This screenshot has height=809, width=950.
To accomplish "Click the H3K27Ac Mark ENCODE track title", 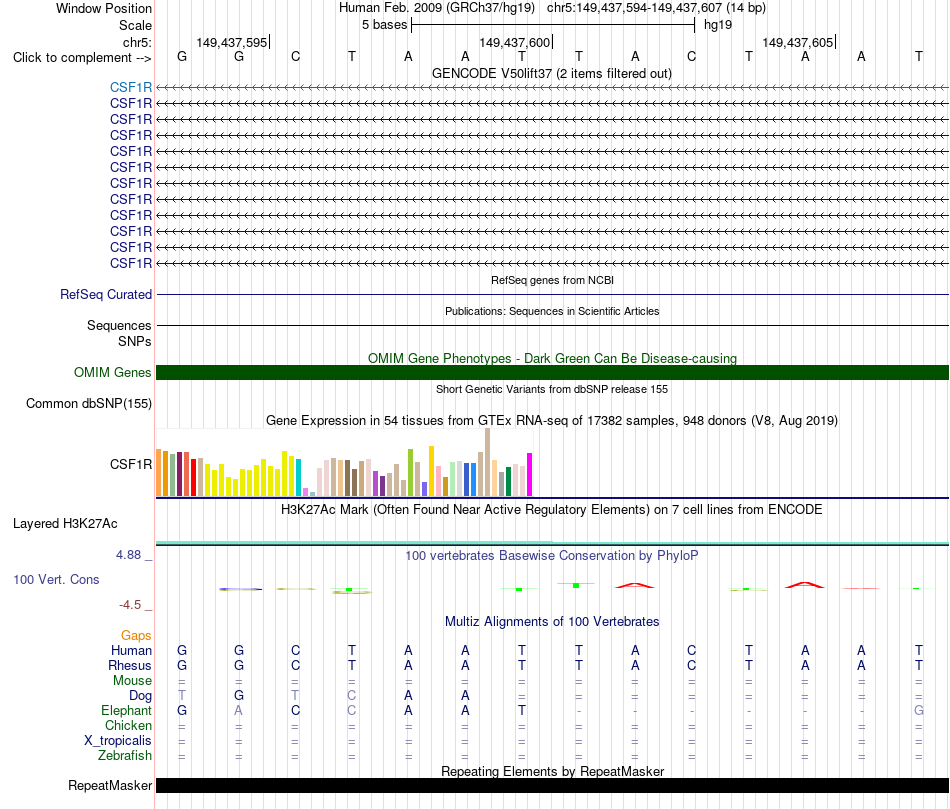I will tap(552, 510).
